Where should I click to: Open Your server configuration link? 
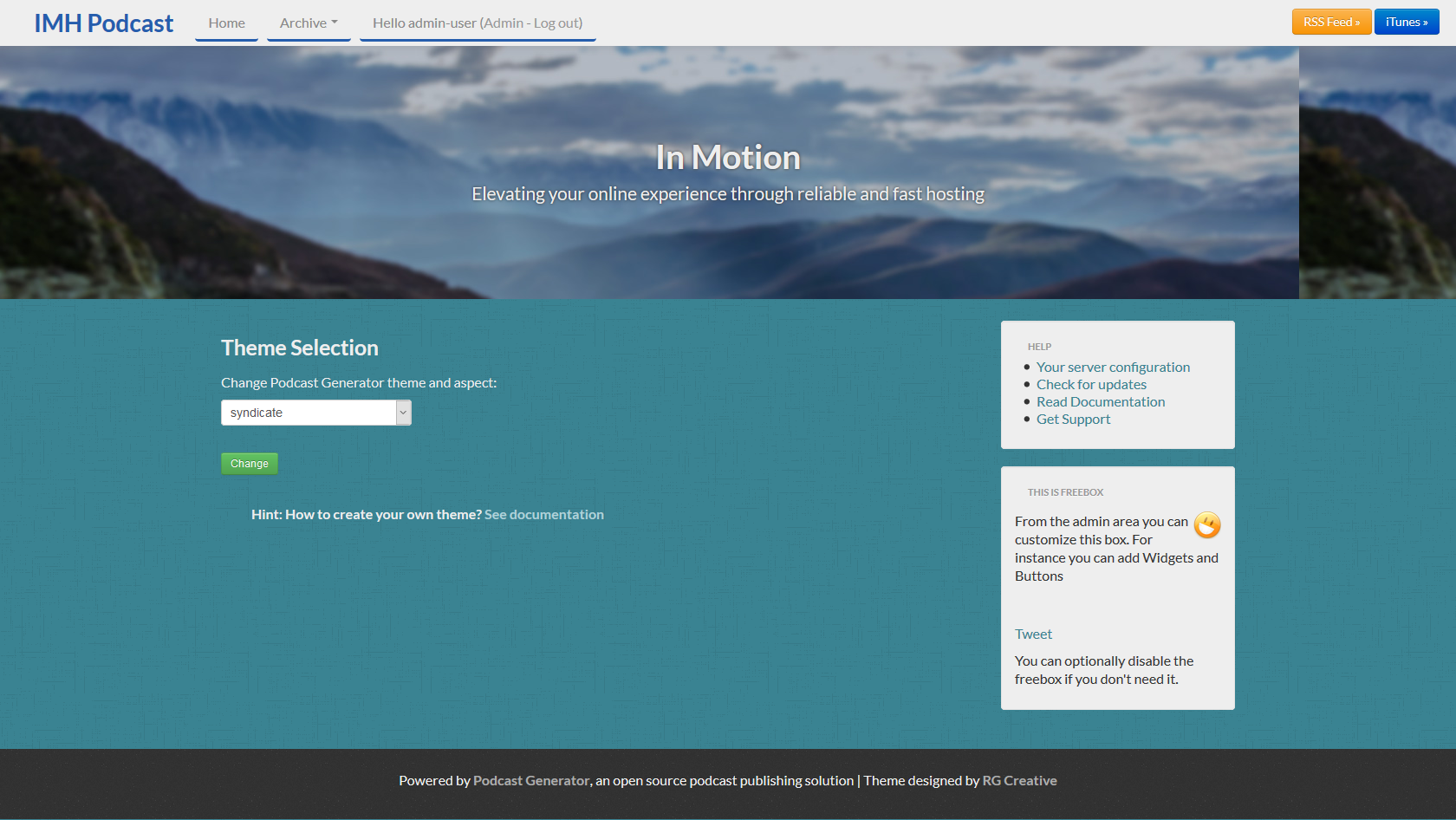(x=1113, y=368)
